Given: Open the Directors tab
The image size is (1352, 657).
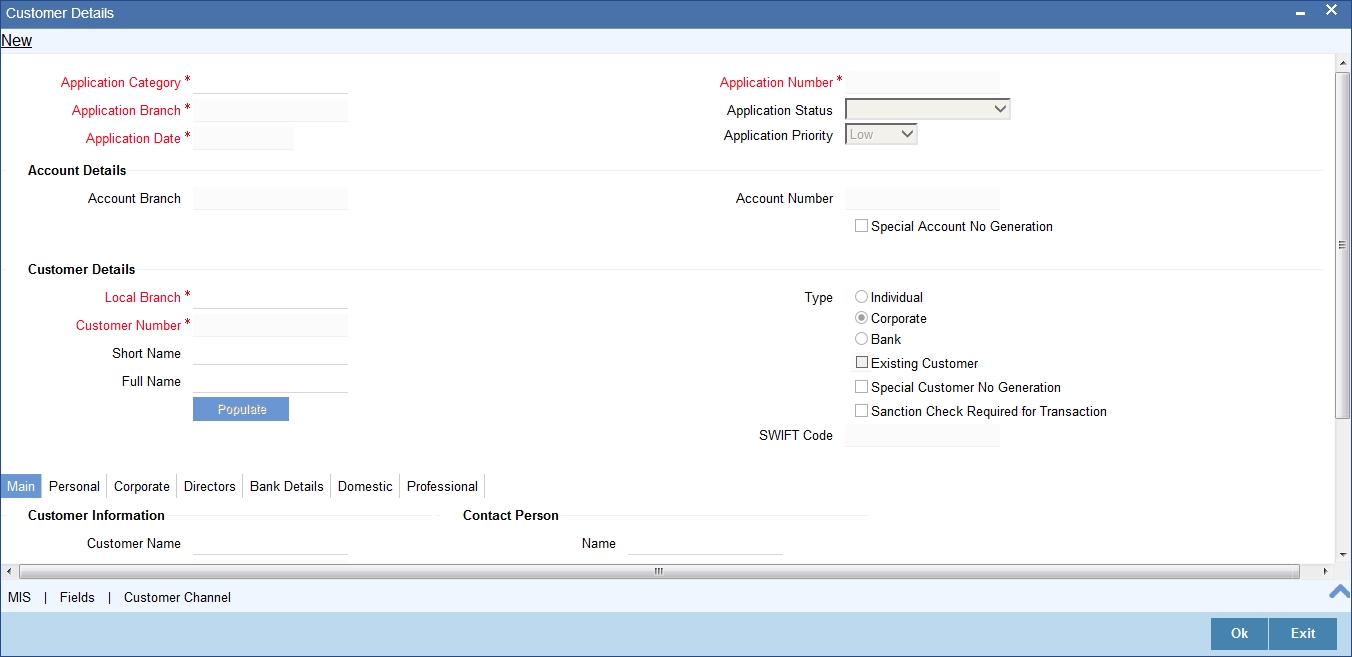Looking at the screenshot, I should tap(210, 486).
